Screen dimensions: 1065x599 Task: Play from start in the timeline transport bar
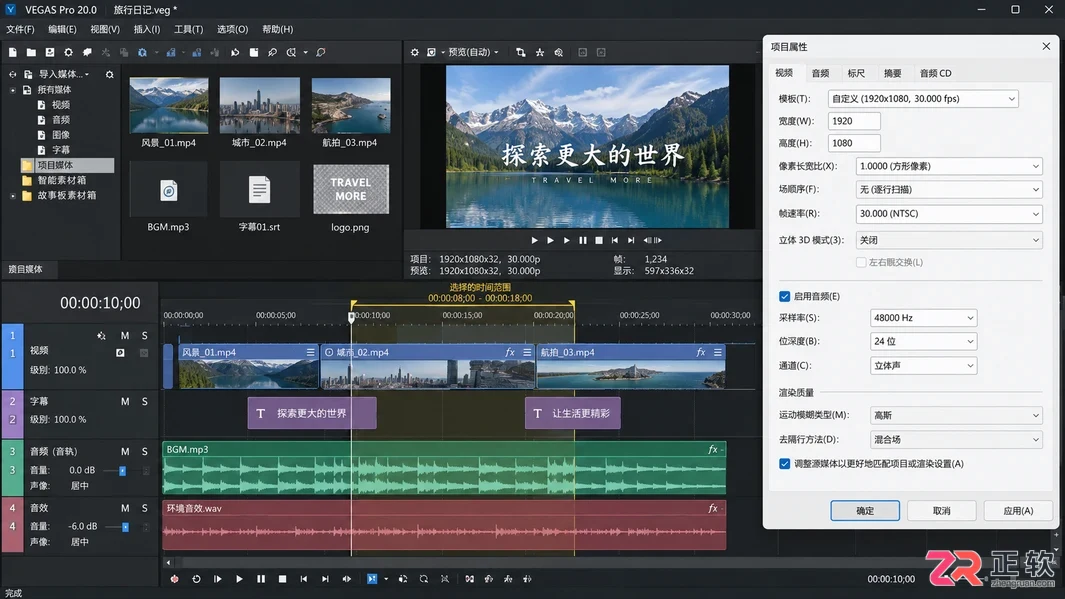pyautogui.click(x=218, y=579)
